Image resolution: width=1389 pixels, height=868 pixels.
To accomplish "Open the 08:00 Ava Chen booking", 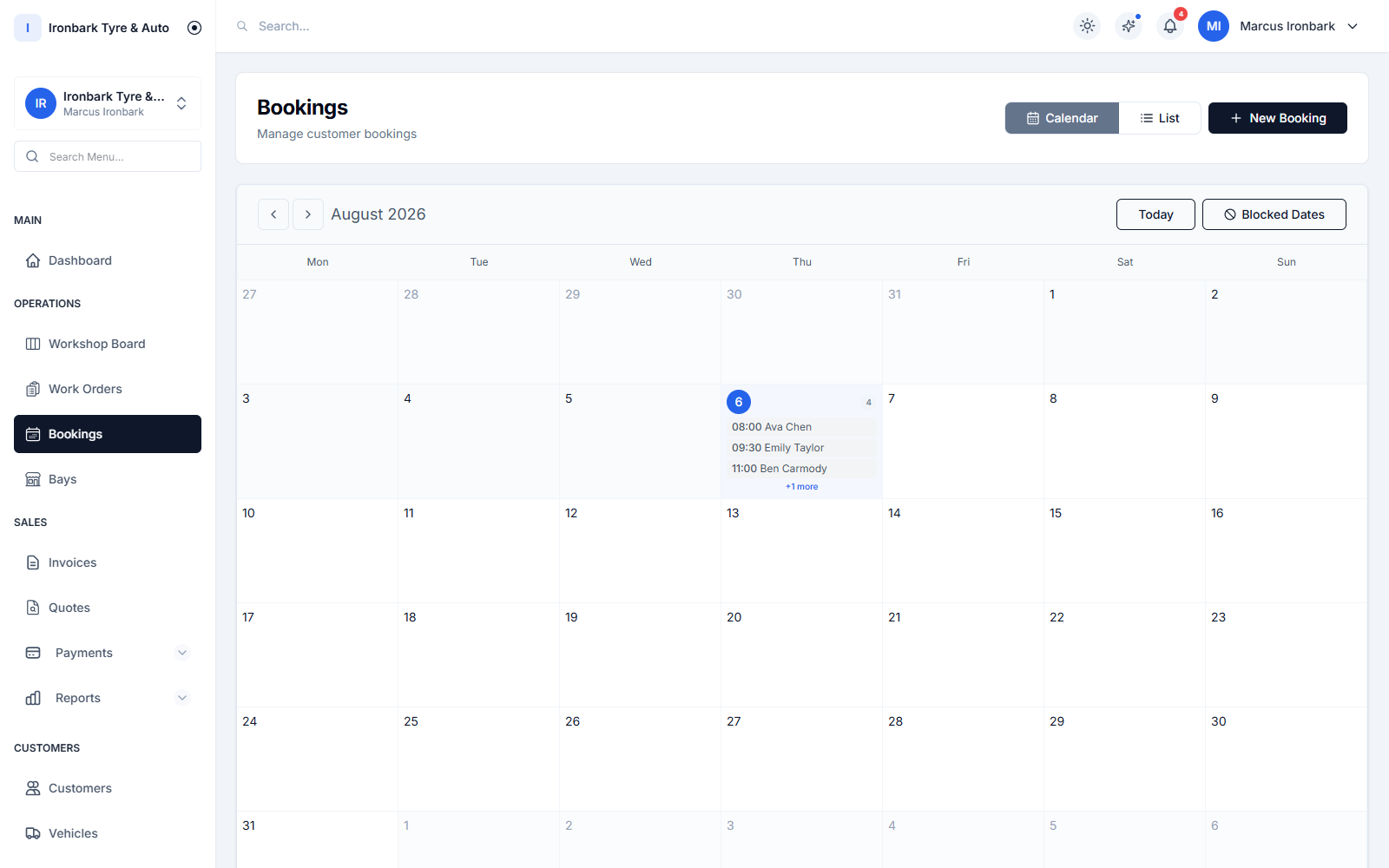I will pos(801,427).
